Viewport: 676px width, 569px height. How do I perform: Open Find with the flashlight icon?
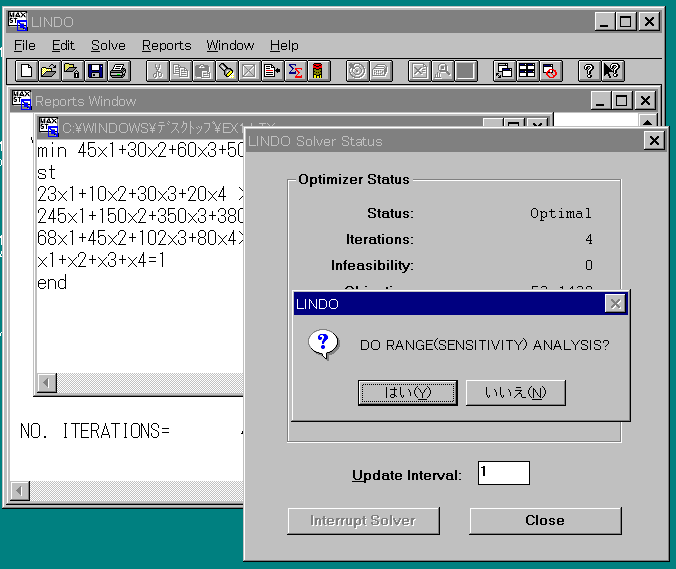(x=226, y=71)
